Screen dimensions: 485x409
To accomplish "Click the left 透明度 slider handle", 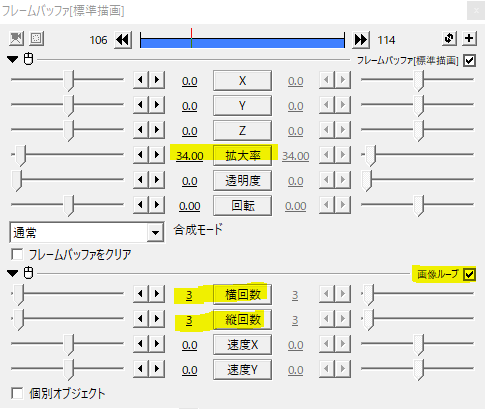I will [17, 181].
